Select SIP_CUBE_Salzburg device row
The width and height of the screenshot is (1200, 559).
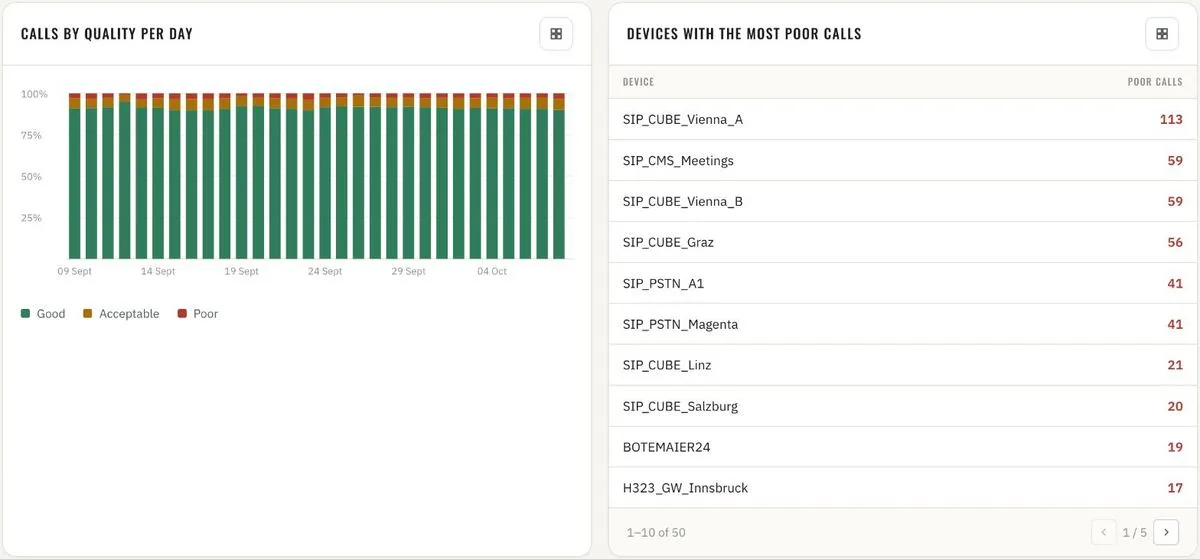click(903, 406)
